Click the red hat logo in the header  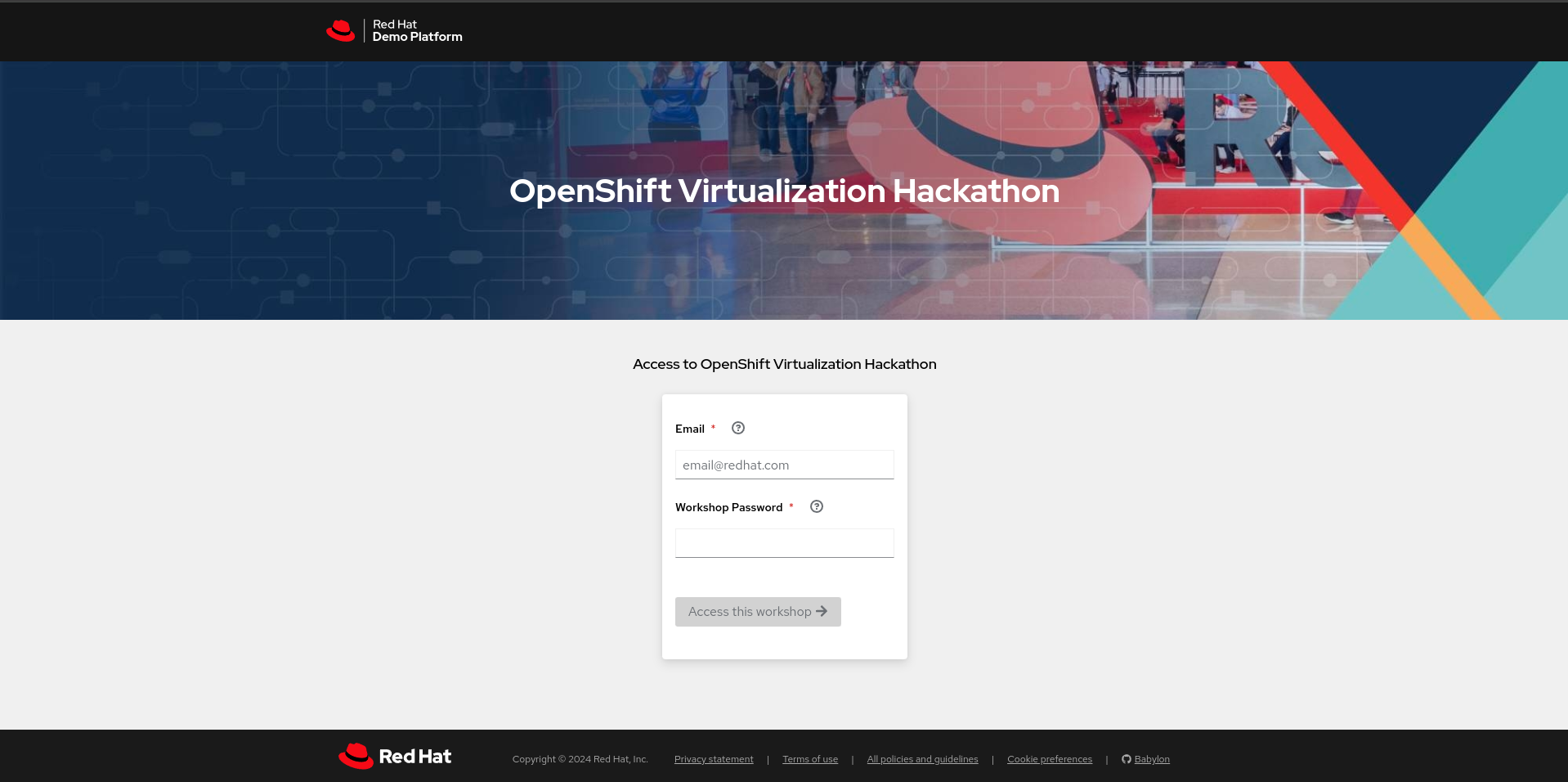[340, 31]
